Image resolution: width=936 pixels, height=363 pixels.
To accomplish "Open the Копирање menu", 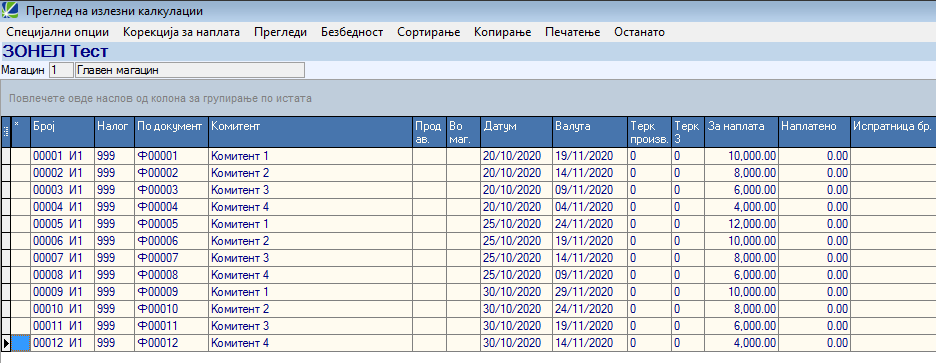I will tap(502, 32).
